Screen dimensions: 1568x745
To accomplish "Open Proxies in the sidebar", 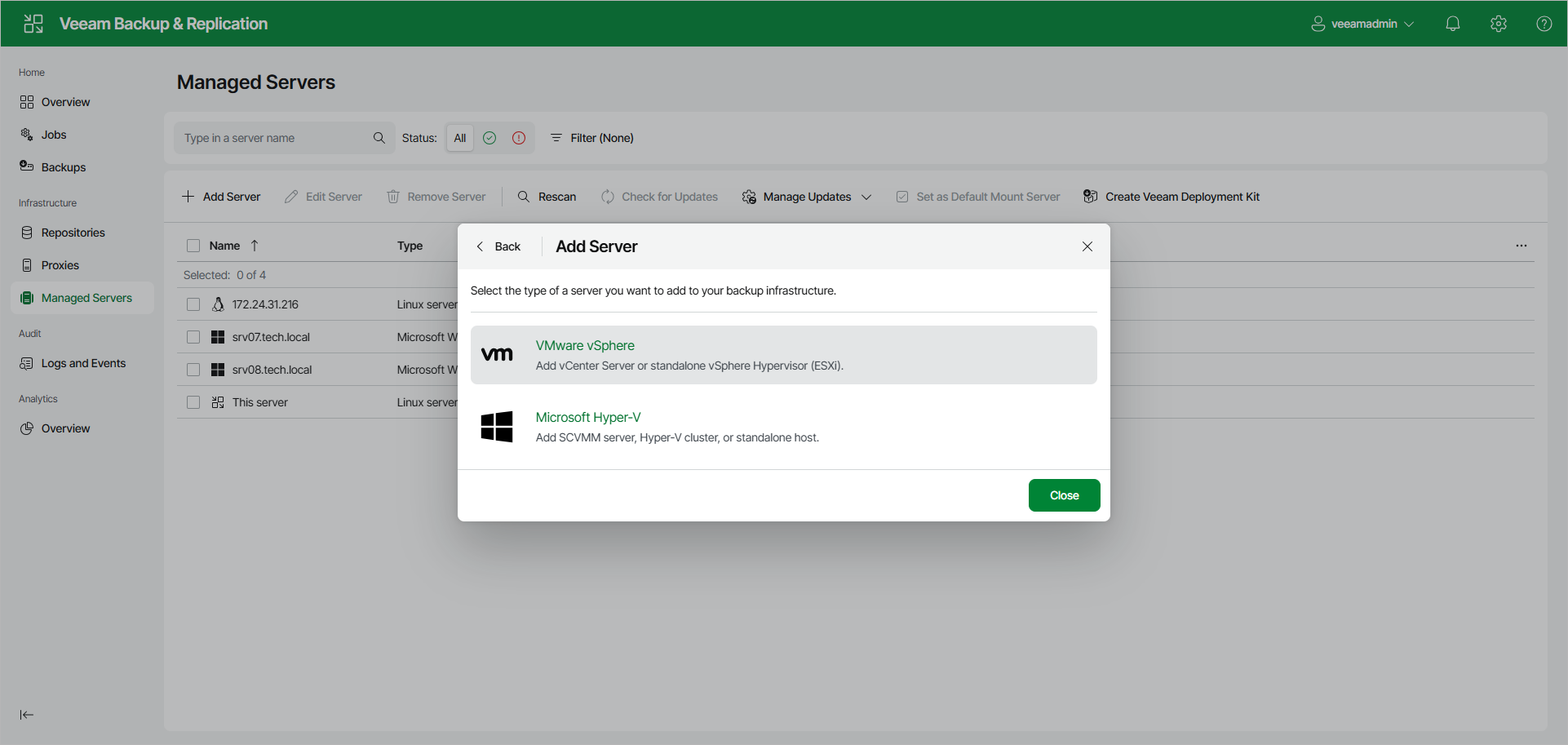I will coord(82,265).
